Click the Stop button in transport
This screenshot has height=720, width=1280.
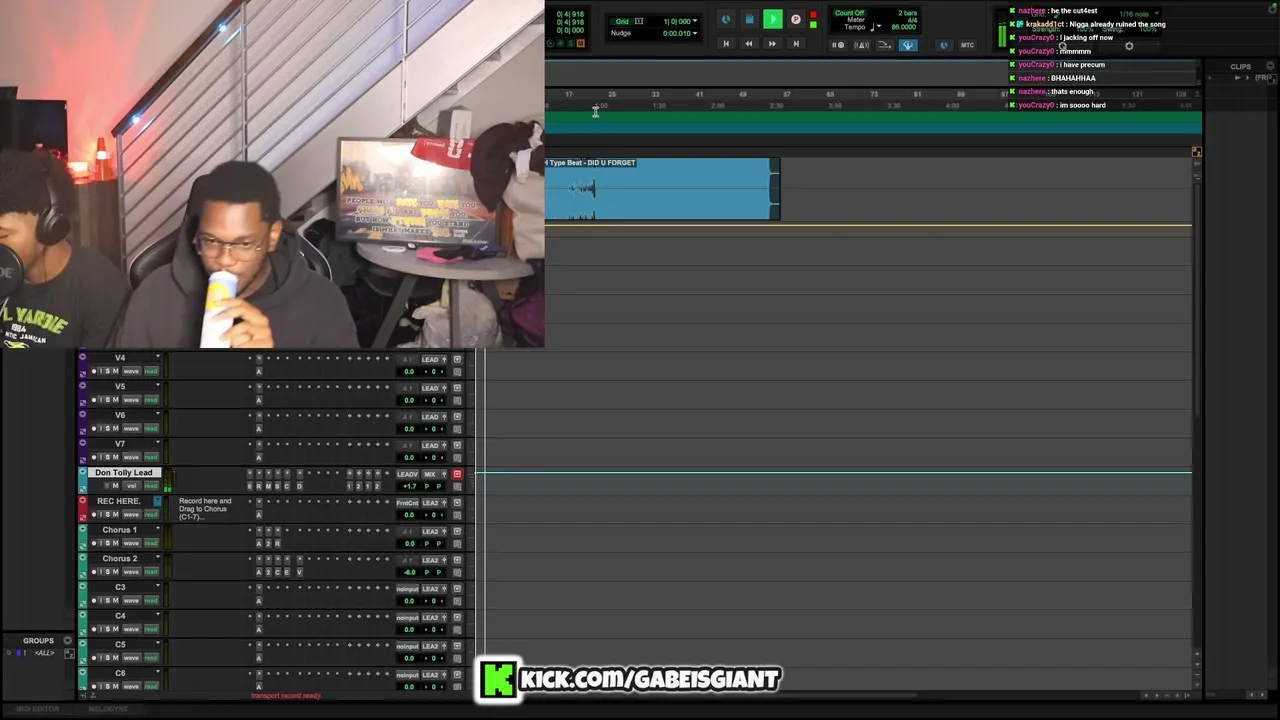tap(749, 19)
